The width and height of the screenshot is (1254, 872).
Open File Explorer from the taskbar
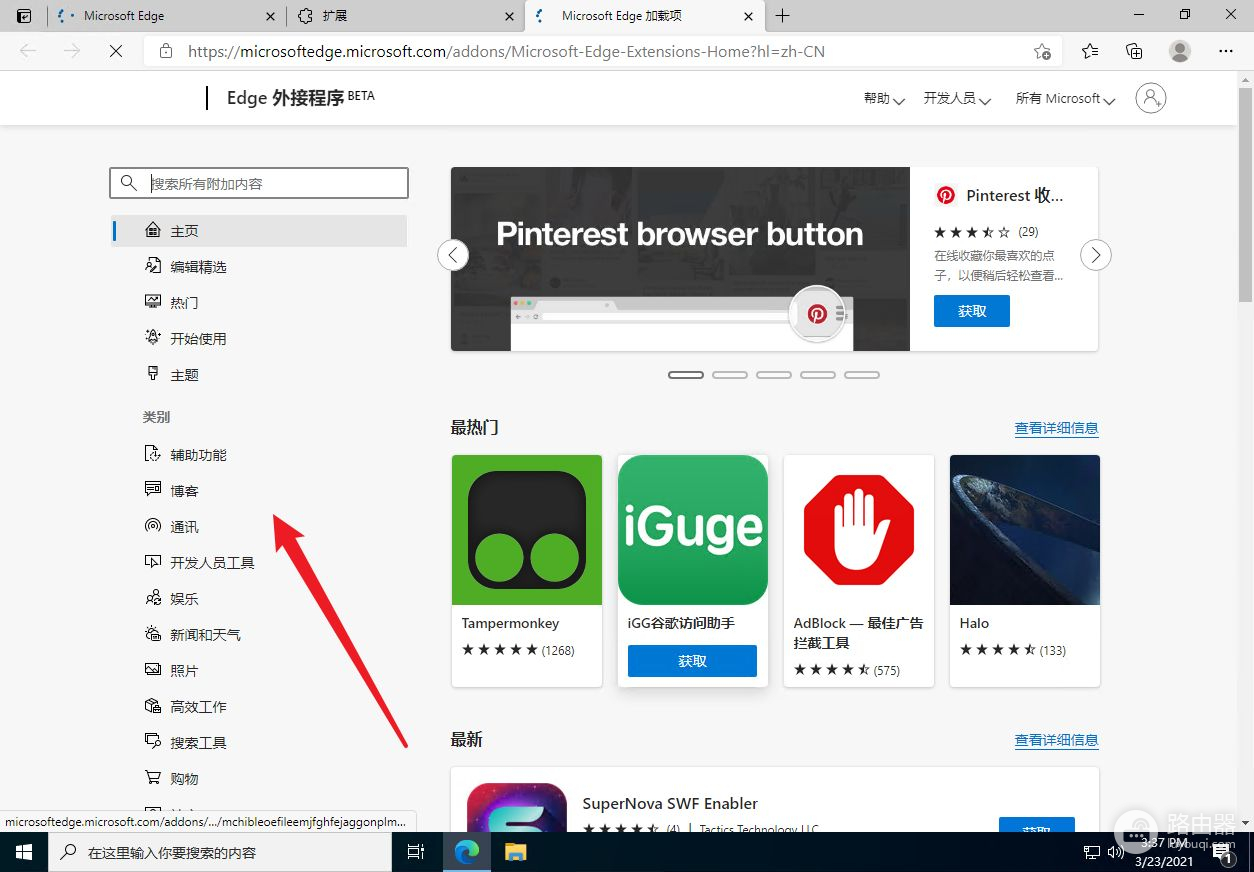pos(515,852)
